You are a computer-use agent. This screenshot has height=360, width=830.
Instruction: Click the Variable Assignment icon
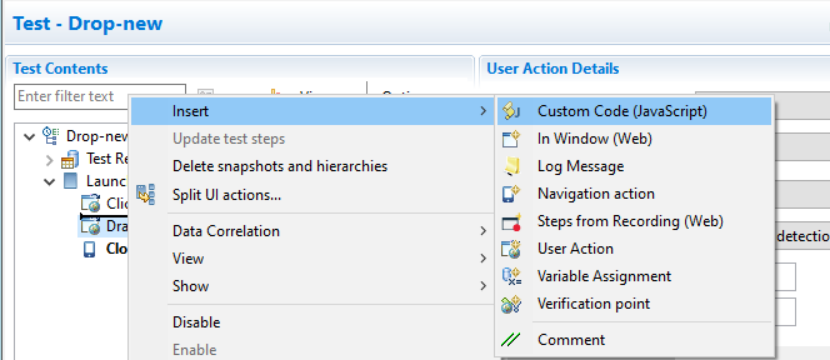[511, 276]
